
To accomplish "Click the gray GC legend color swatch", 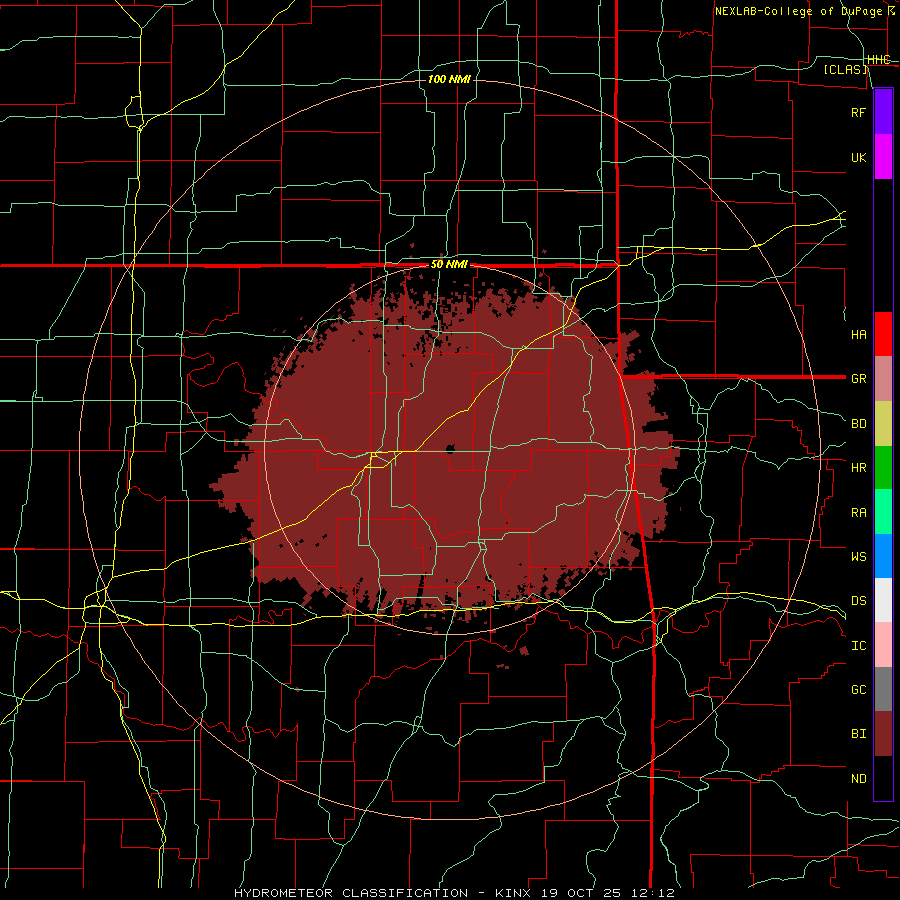I will click(883, 689).
